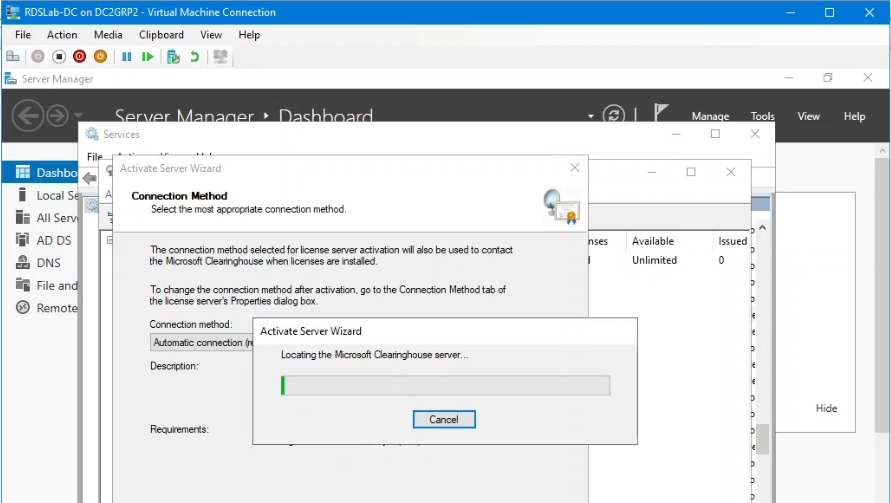Click the activation progress bar
This screenshot has width=891, height=503.
445,385
